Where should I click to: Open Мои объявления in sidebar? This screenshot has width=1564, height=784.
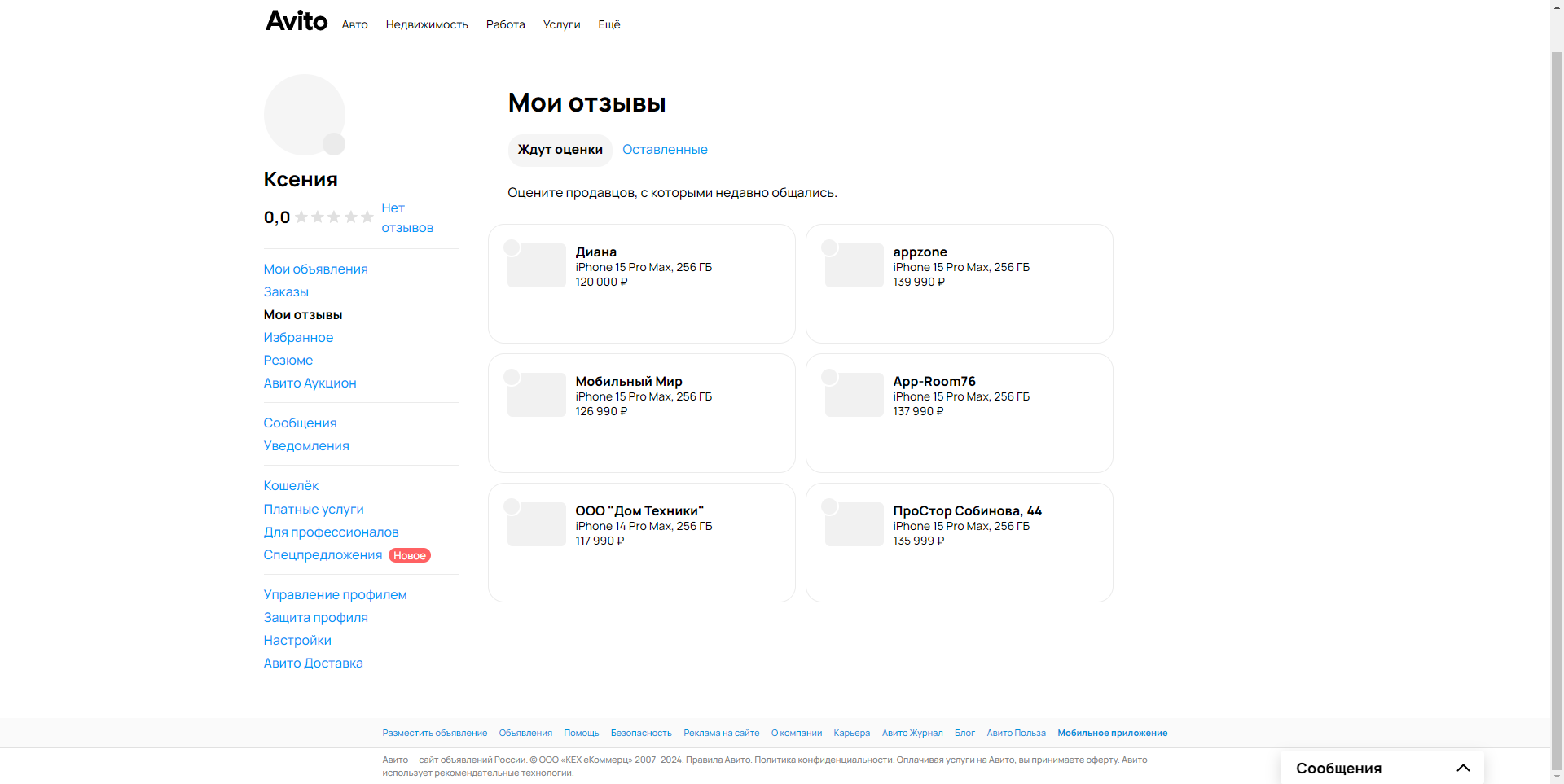tap(315, 269)
